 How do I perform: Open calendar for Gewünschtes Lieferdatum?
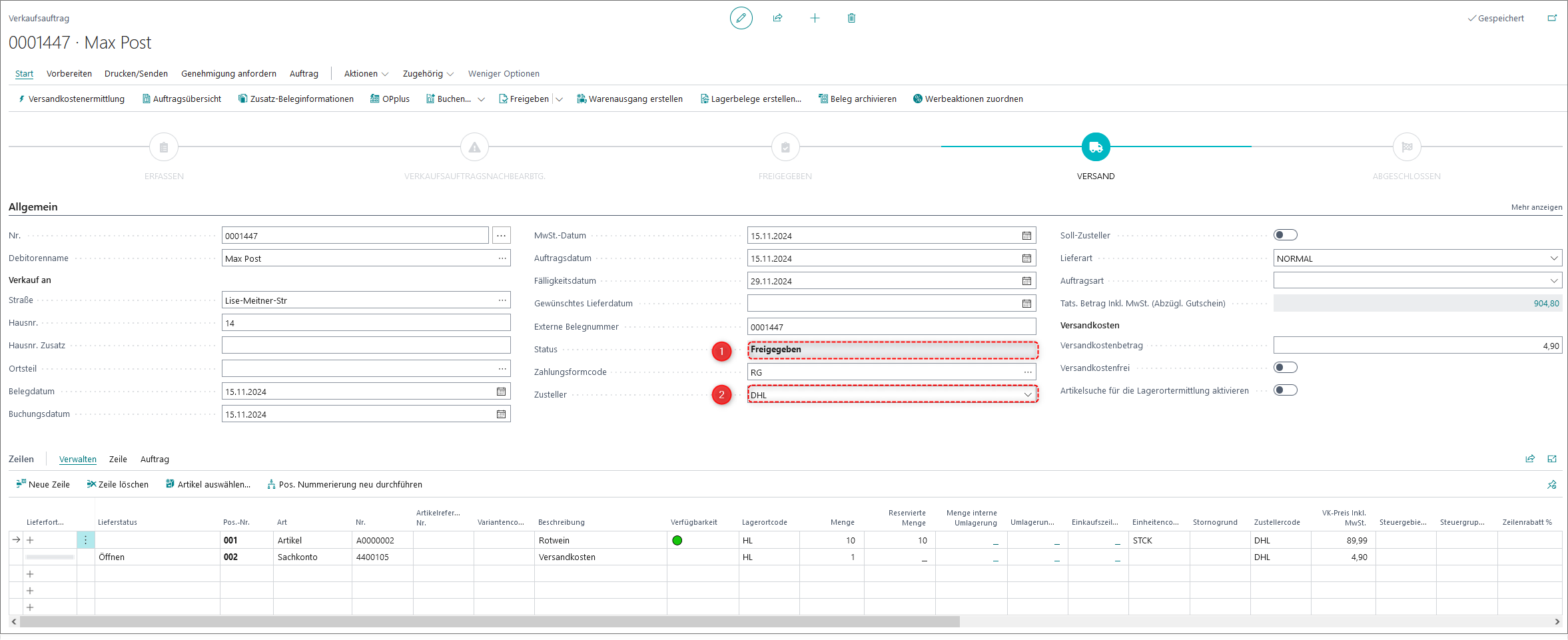[1026, 304]
